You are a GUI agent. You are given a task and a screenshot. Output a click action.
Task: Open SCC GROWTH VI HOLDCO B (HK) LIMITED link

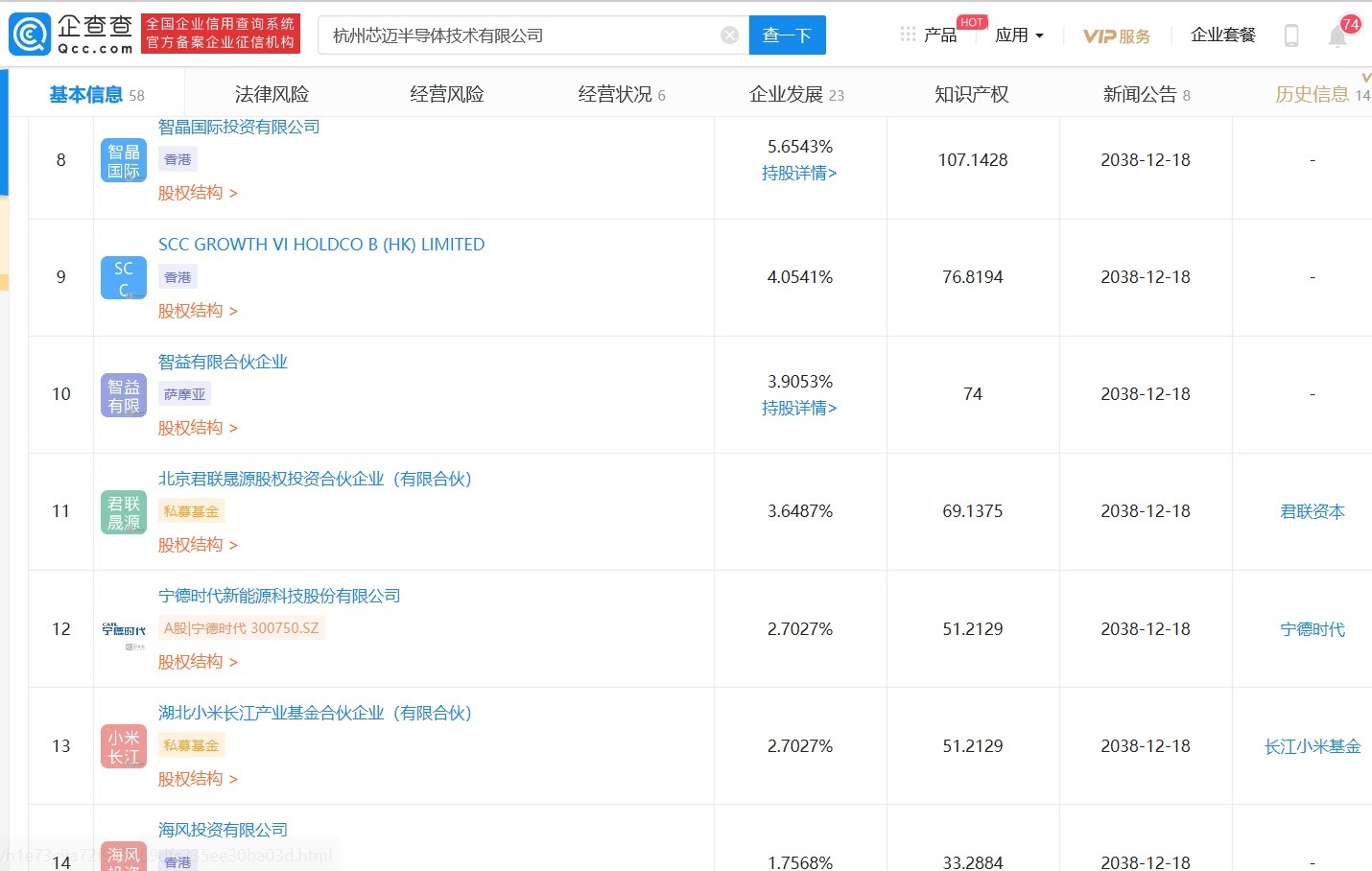321,245
